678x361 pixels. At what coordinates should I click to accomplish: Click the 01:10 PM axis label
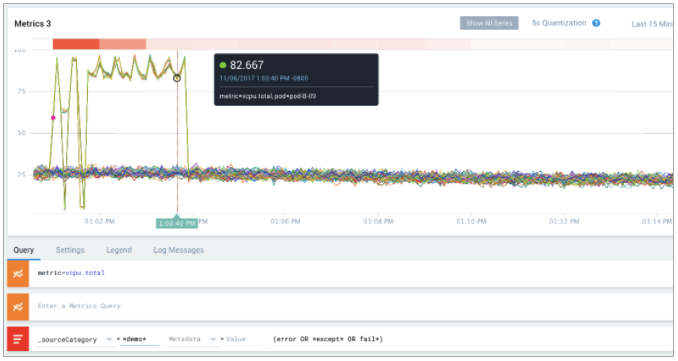[x=471, y=221]
